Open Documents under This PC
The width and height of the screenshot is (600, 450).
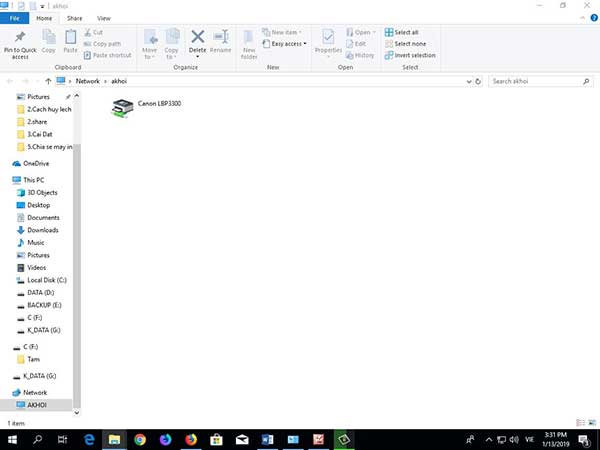[43, 218]
